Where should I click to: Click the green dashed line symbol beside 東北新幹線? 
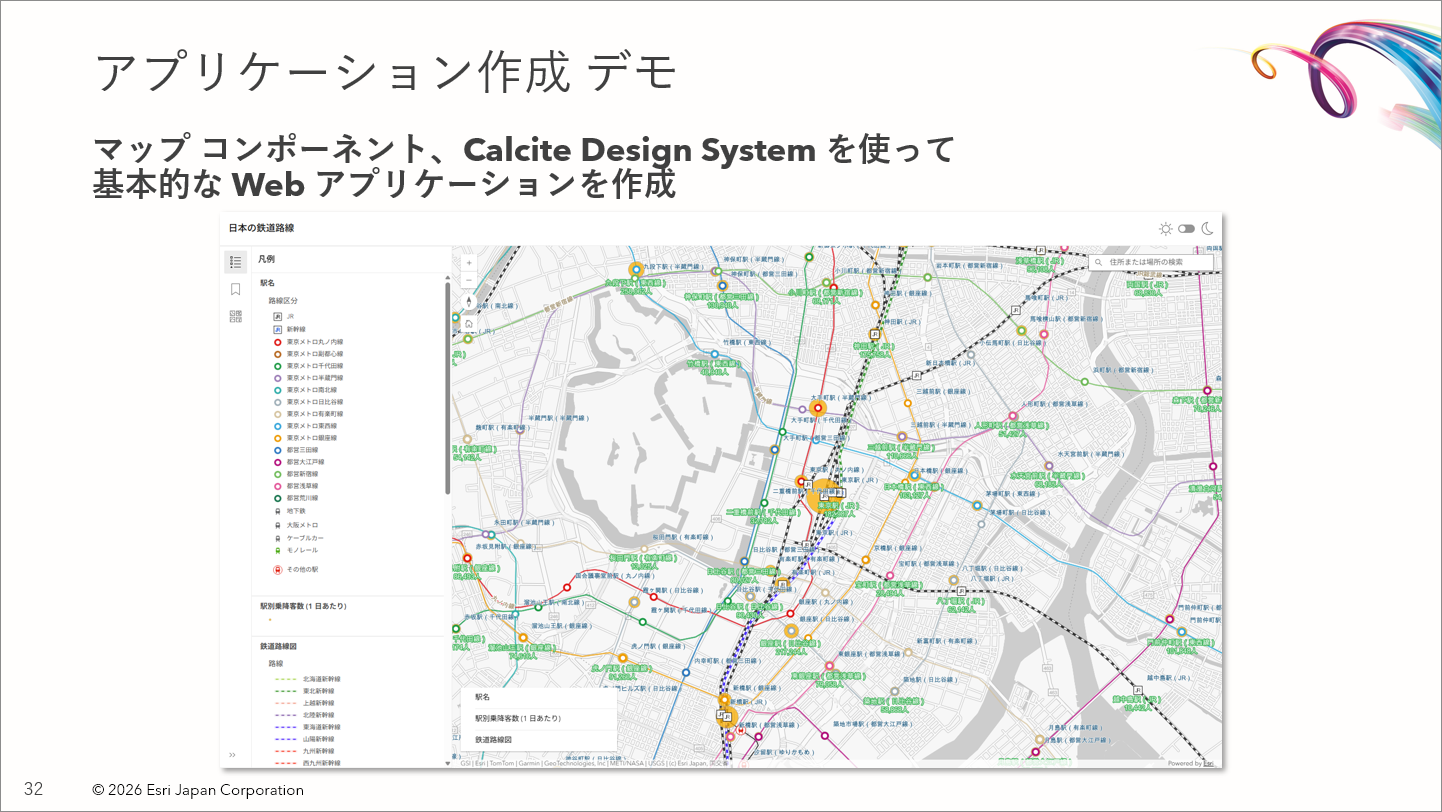pos(285,691)
